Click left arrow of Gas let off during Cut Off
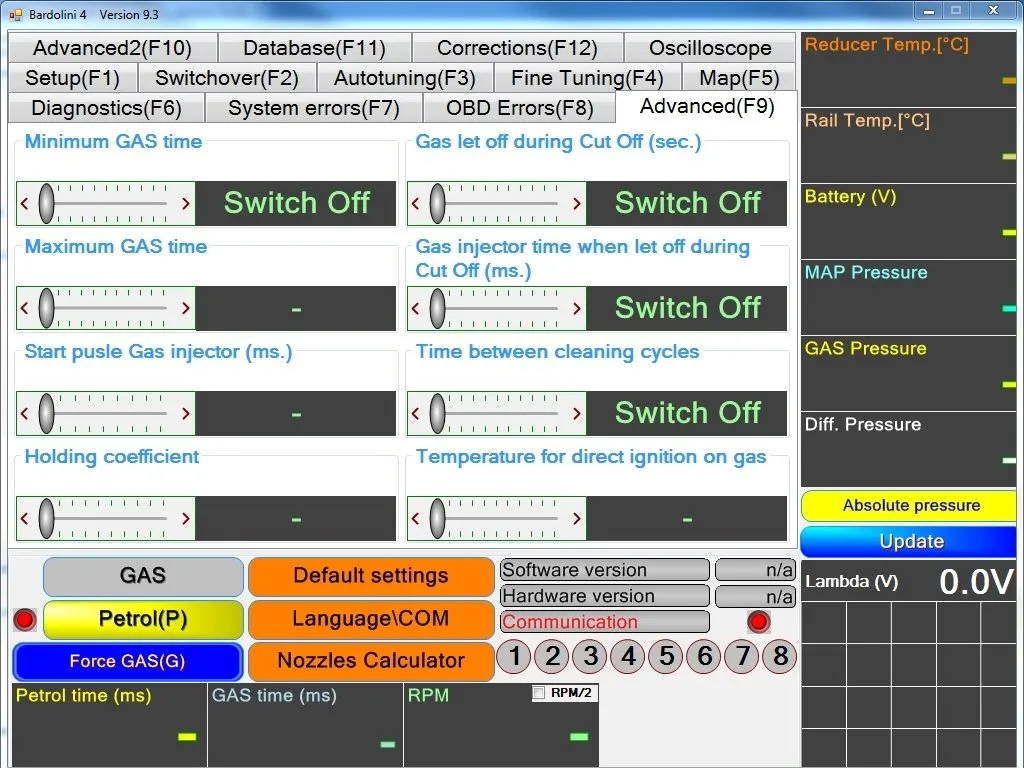1024x768 pixels. click(415, 204)
